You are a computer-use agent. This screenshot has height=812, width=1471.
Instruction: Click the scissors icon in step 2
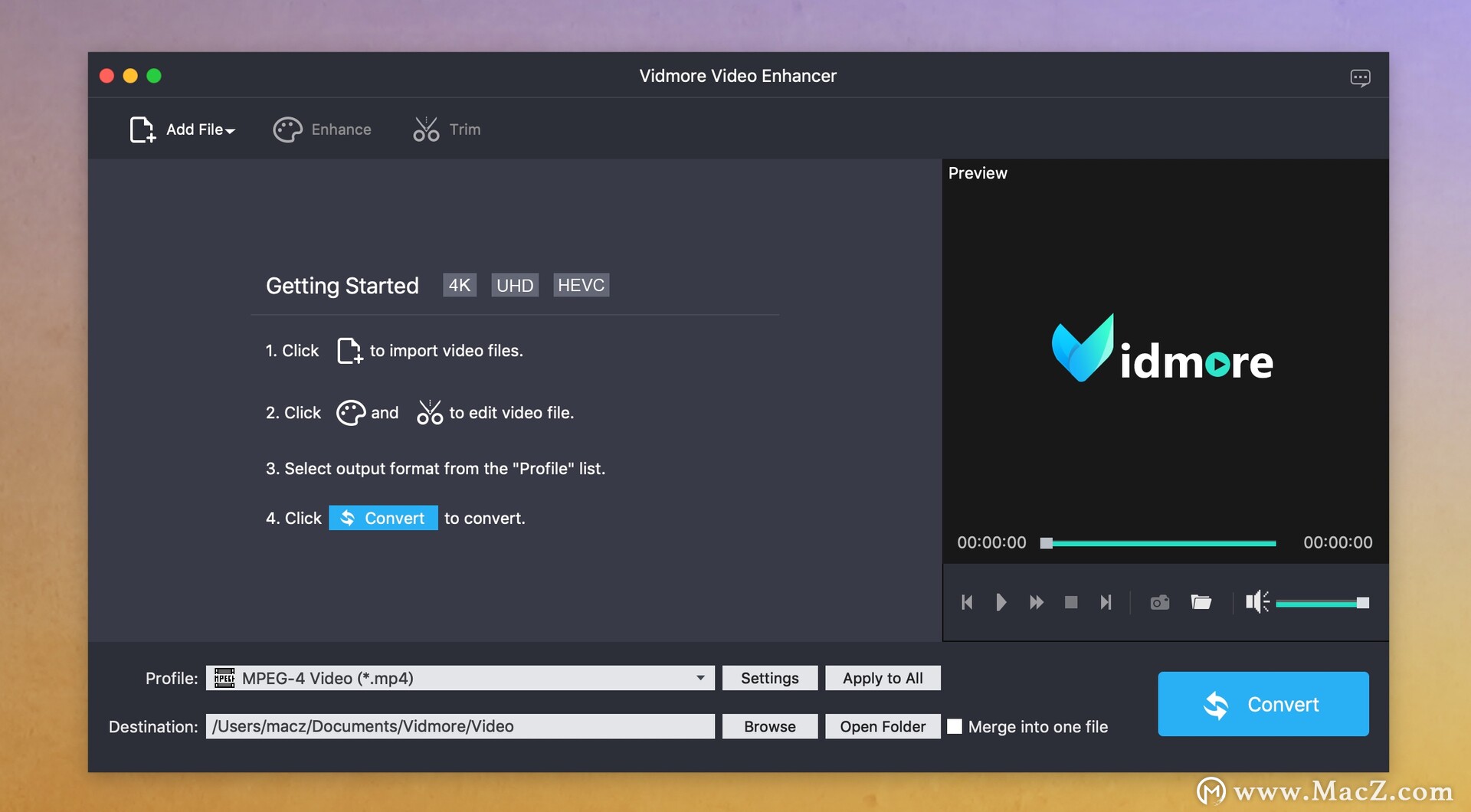[430, 412]
